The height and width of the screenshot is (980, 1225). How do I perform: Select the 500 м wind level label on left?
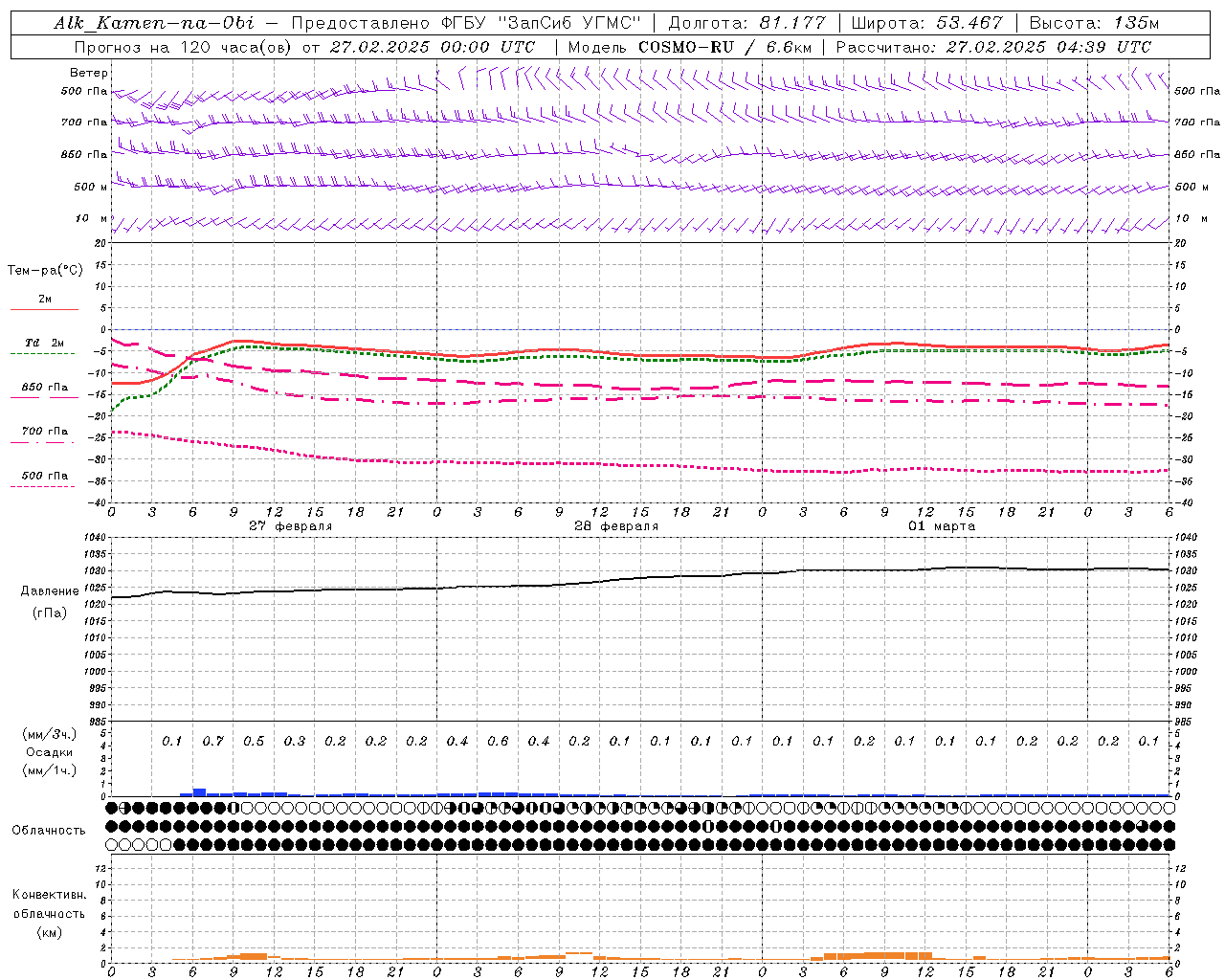pyautogui.click(x=91, y=187)
